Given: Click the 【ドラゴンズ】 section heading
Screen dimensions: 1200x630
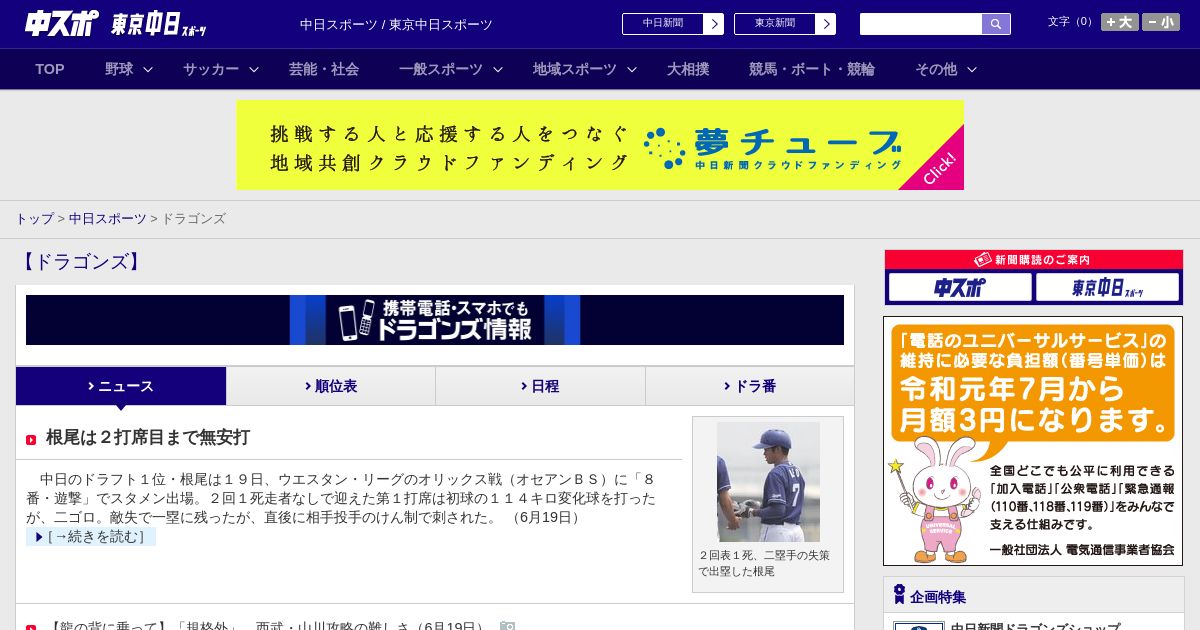Looking at the screenshot, I should click(81, 262).
